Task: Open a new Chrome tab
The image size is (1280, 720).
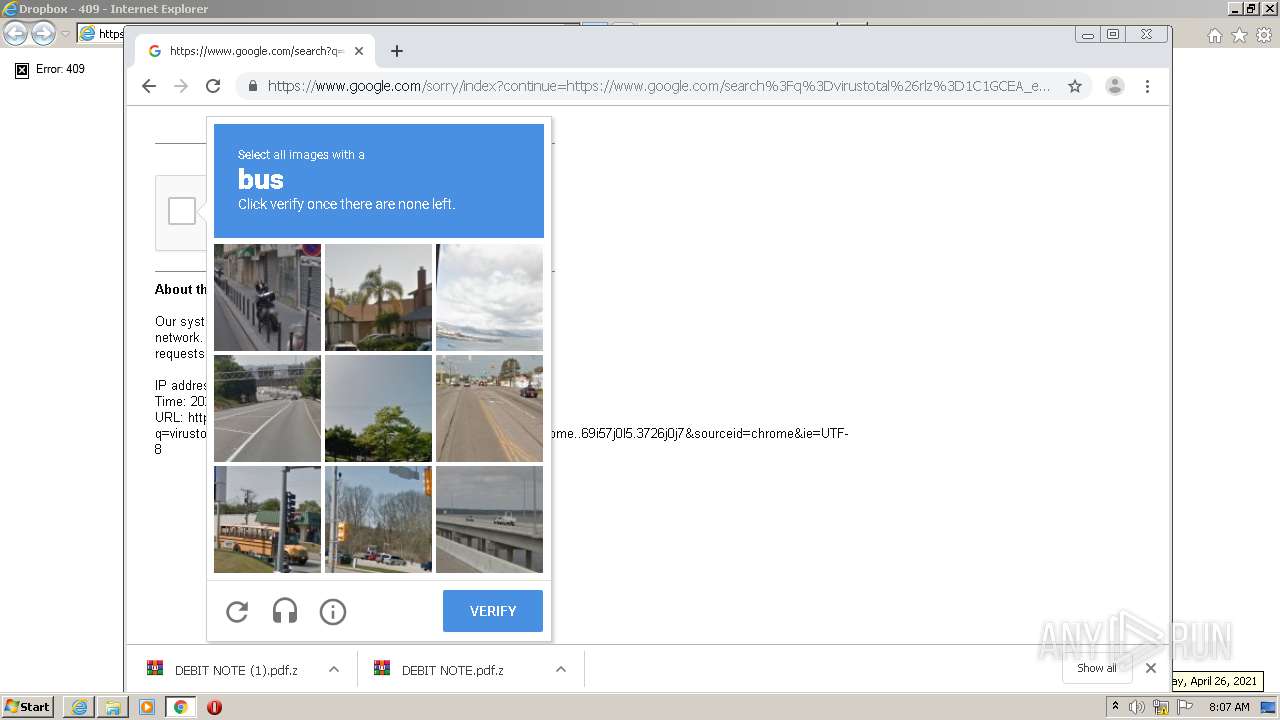Action: click(x=397, y=51)
